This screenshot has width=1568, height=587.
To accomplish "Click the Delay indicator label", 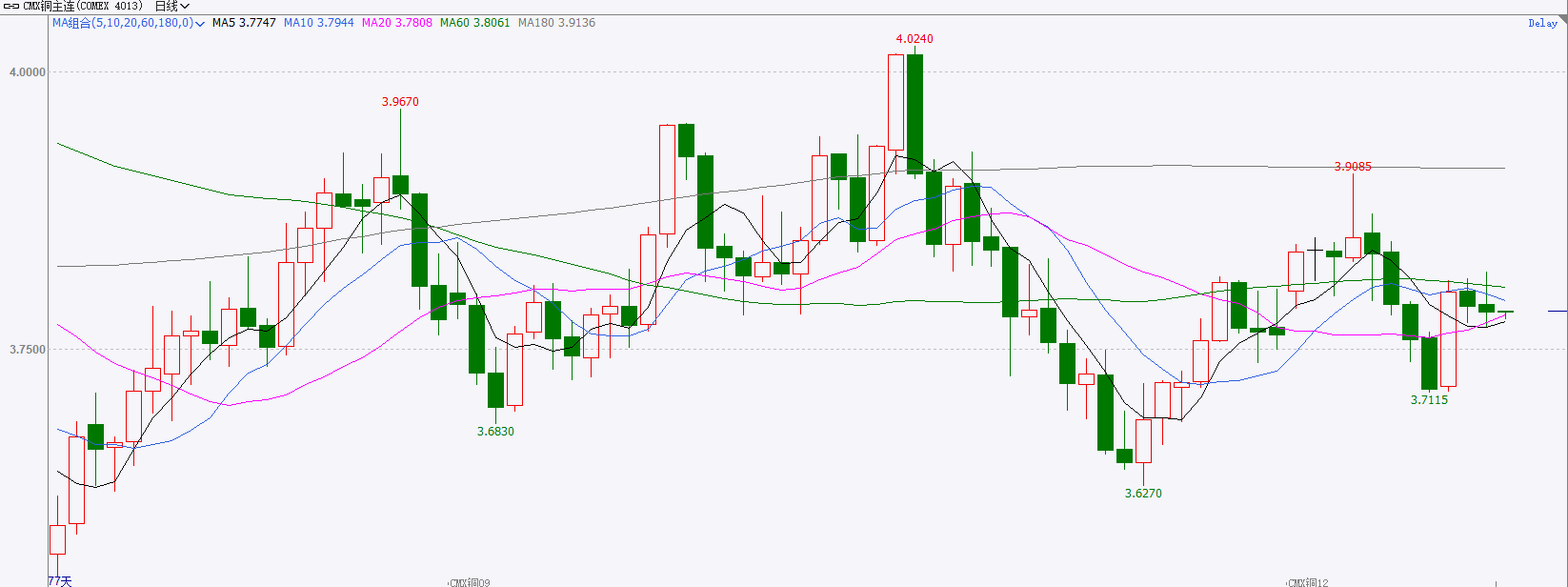I will coord(1542,23).
